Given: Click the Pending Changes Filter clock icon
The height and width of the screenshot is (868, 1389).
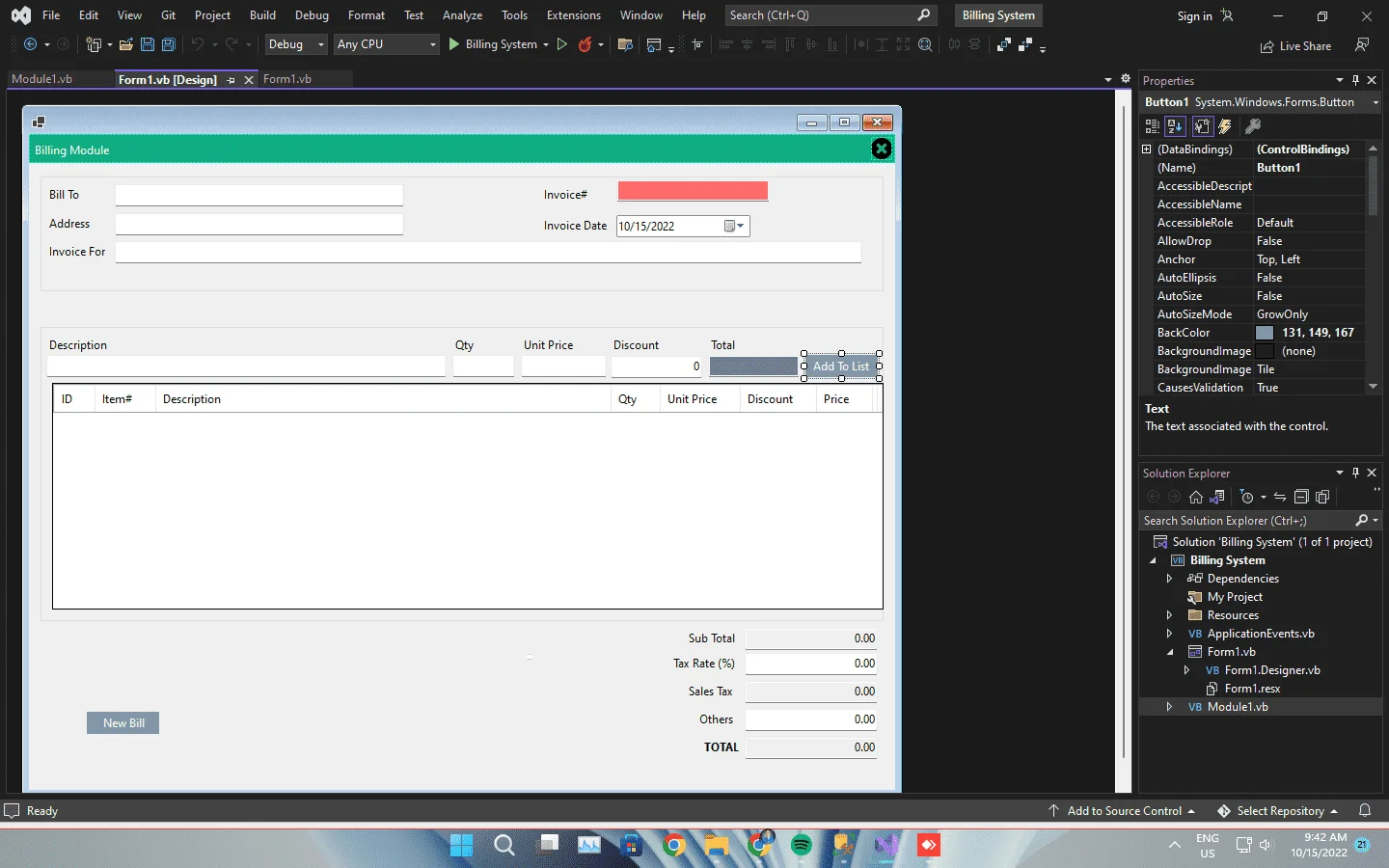Looking at the screenshot, I should pyautogui.click(x=1247, y=498).
